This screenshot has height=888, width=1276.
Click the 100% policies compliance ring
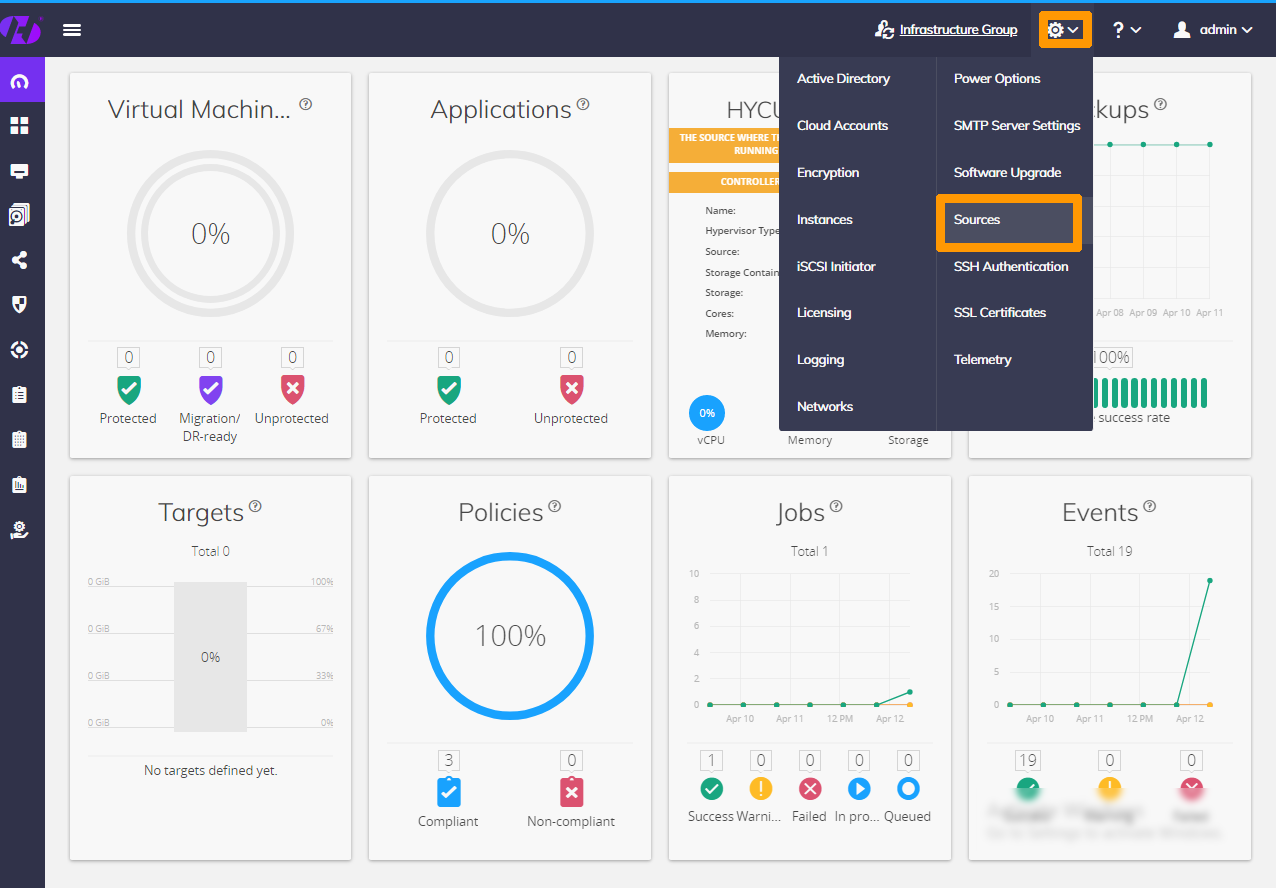coord(510,636)
